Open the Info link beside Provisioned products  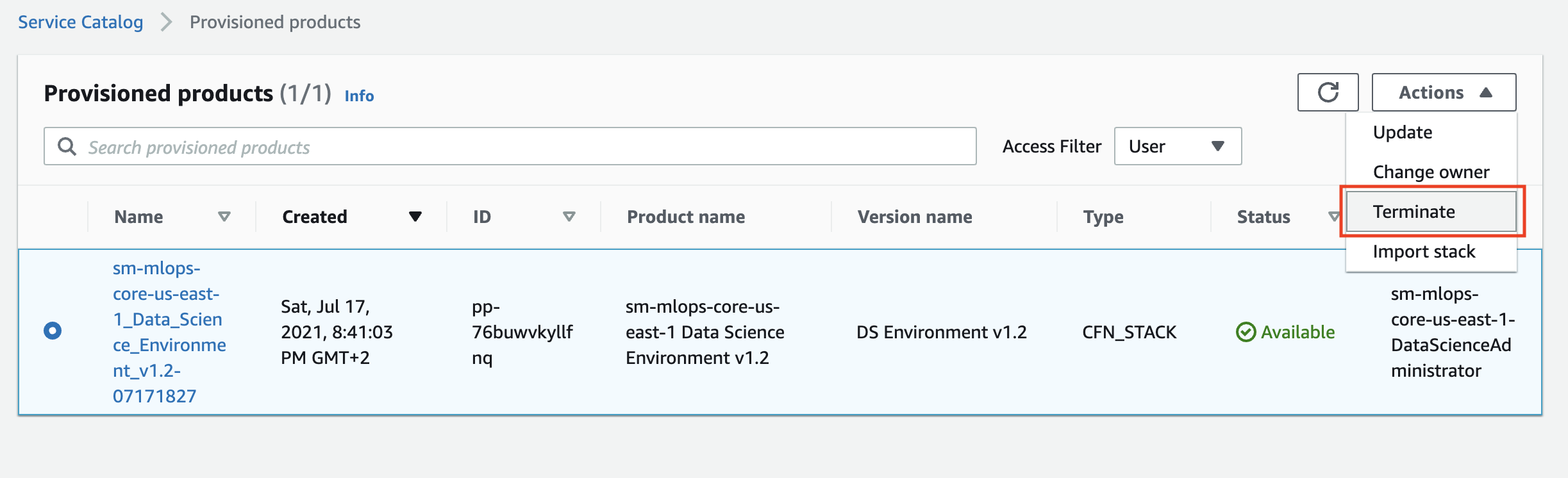tap(359, 96)
